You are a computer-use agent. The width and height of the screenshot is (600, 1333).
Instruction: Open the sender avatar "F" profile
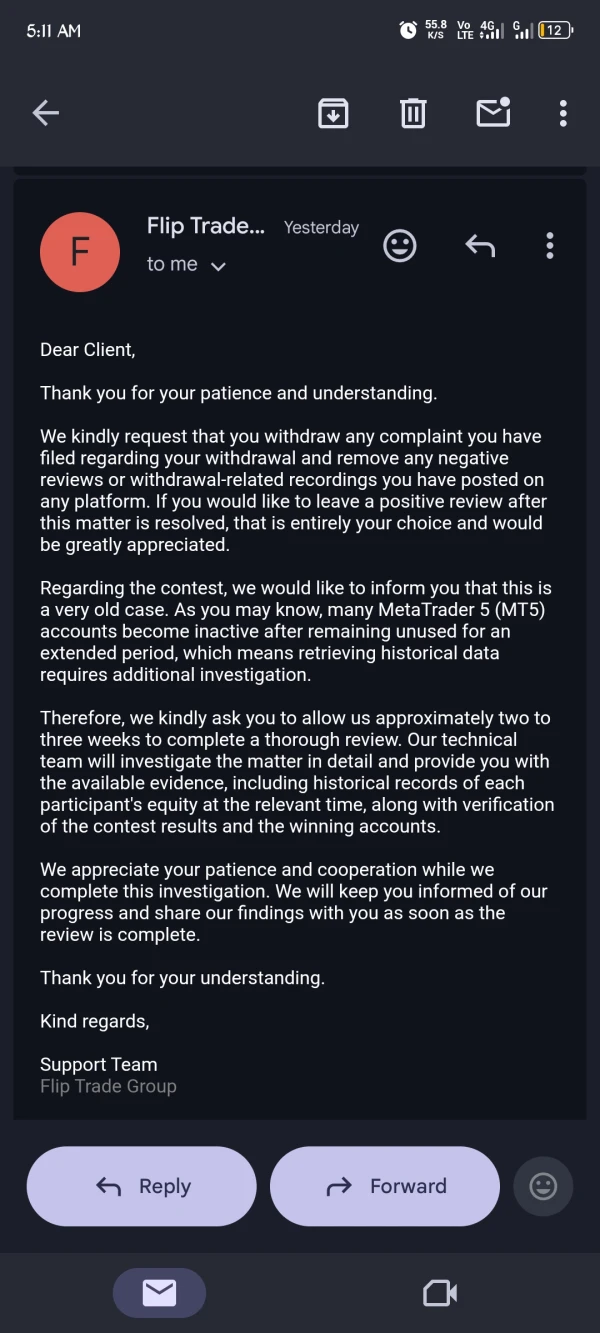click(x=80, y=252)
